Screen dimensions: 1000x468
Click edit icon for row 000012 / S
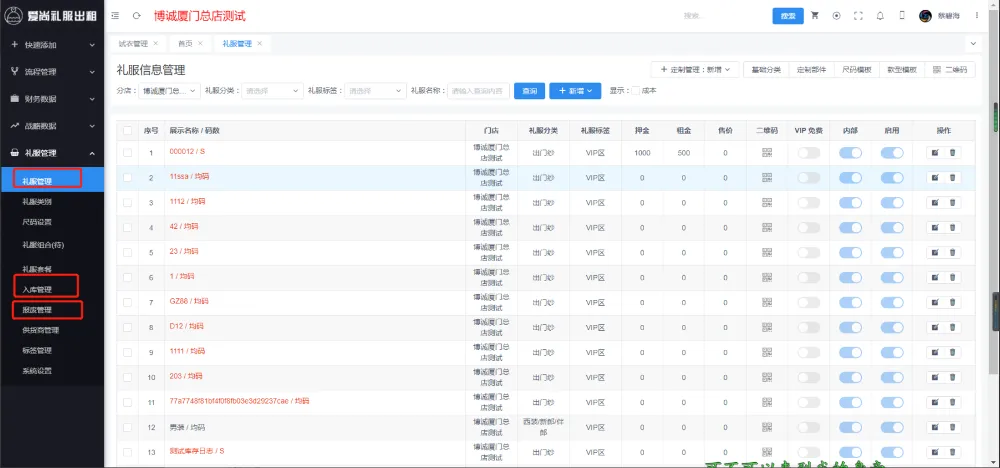click(934, 152)
